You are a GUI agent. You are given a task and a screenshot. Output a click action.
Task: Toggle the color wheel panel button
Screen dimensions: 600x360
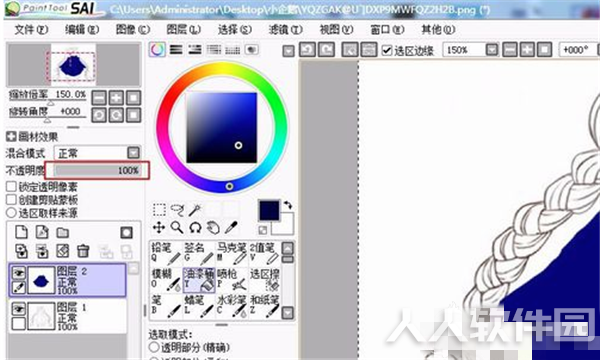(157, 50)
